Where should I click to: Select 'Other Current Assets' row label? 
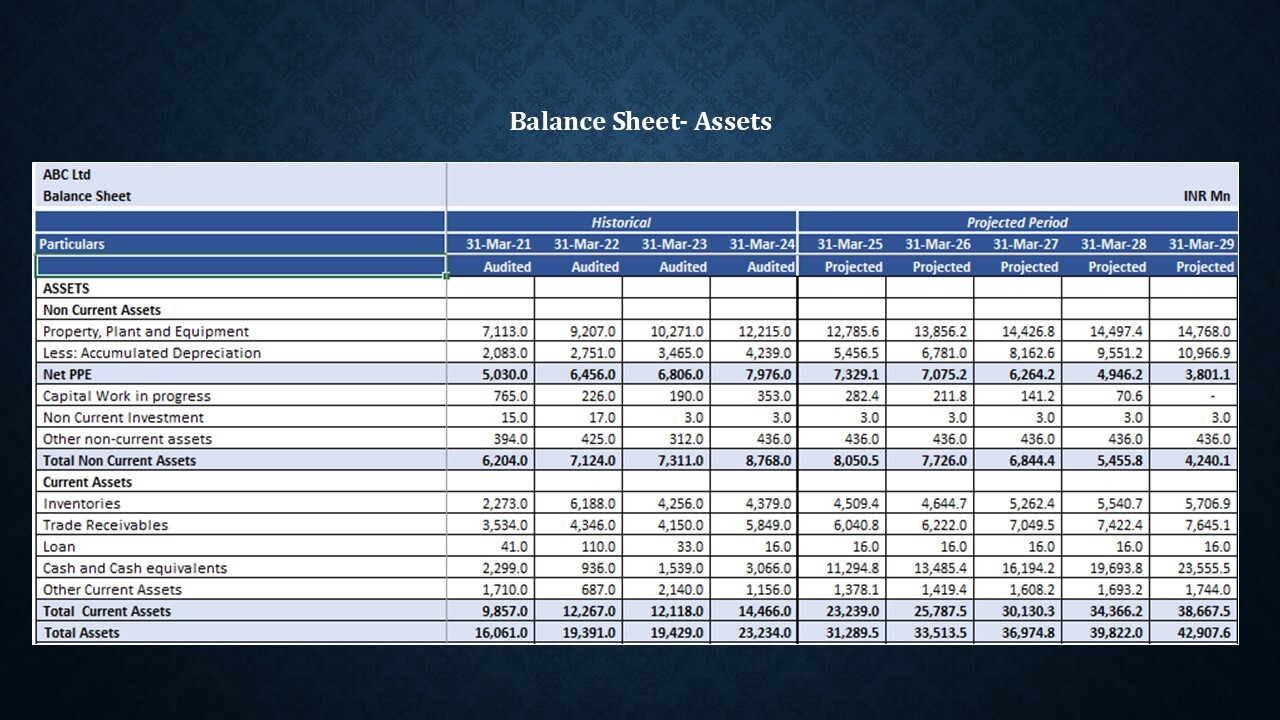(113, 590)
